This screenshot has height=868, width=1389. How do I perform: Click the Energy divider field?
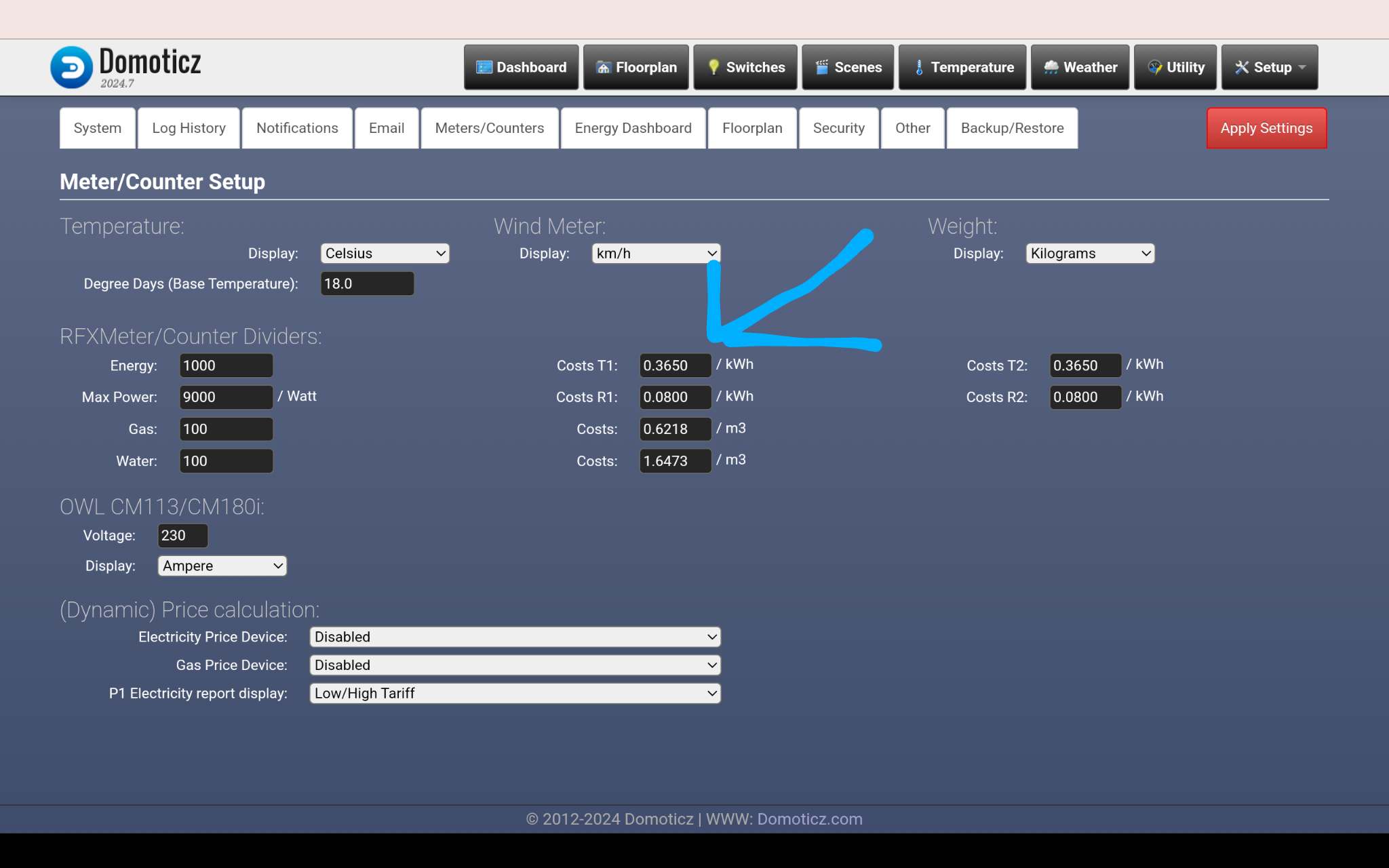(x=226, y=366)
